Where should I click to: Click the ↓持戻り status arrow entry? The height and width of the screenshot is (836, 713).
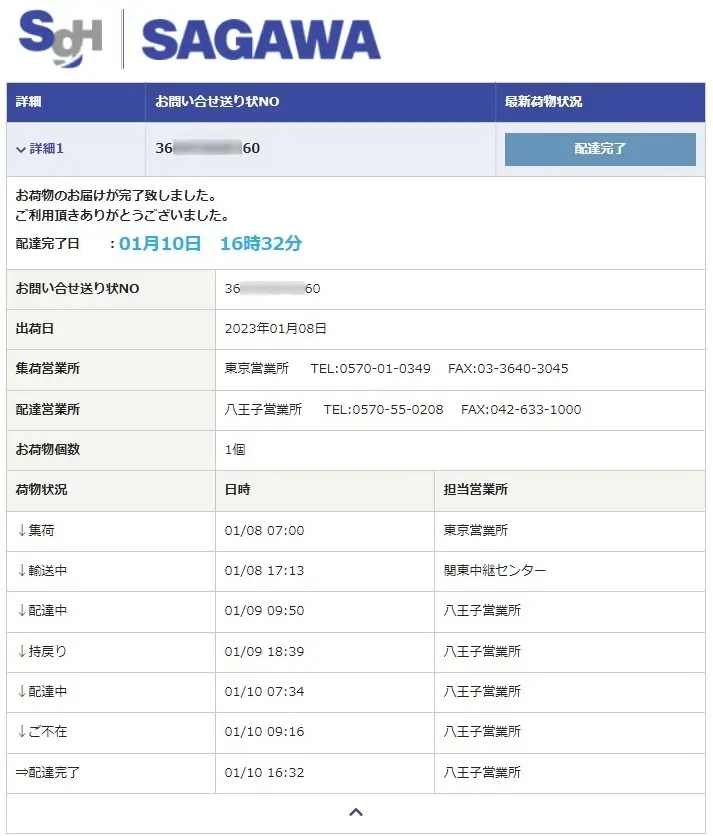click(43, 651)
